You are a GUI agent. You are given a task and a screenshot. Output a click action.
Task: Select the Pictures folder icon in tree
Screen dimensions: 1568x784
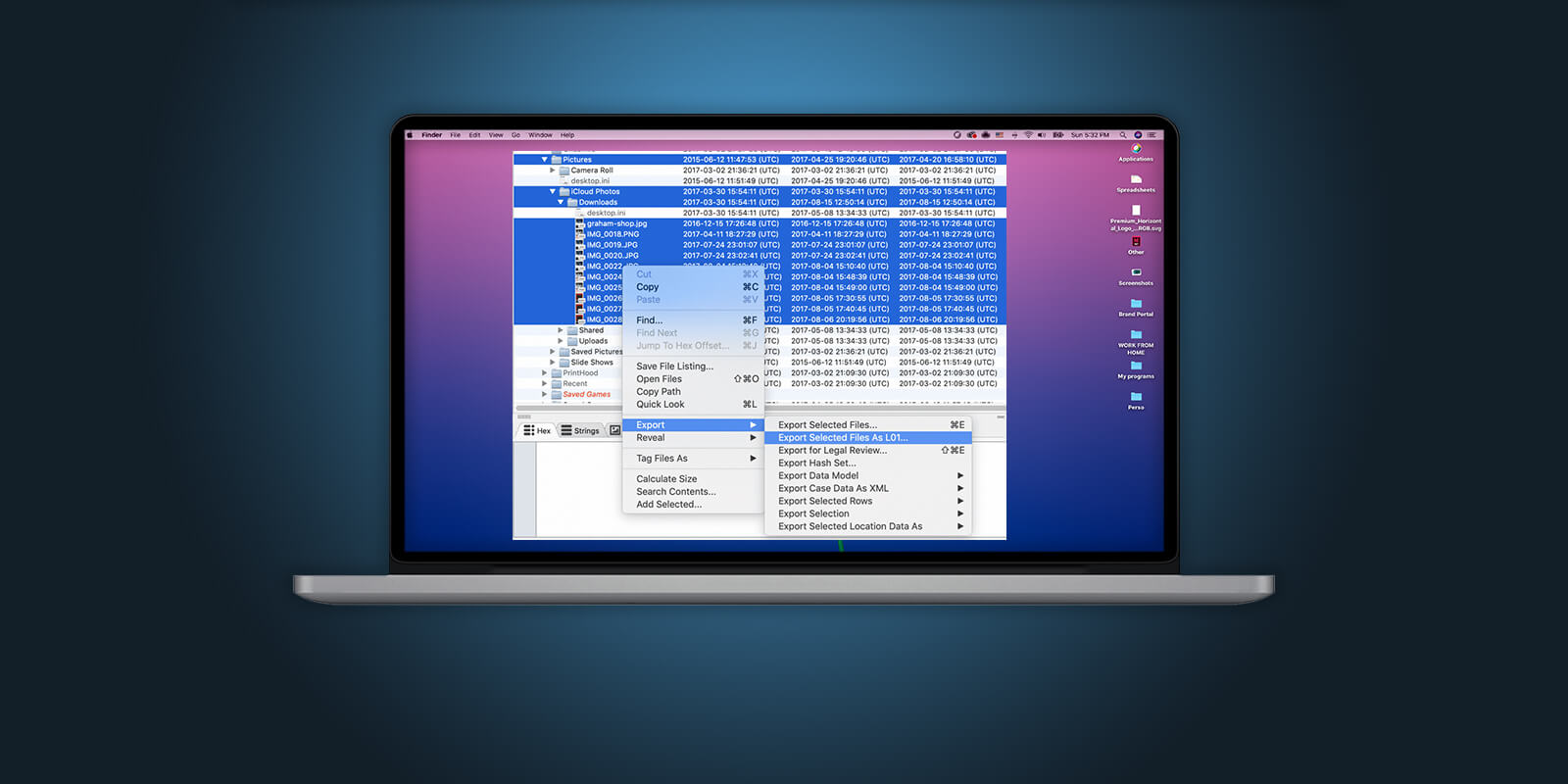coord(556,160)
